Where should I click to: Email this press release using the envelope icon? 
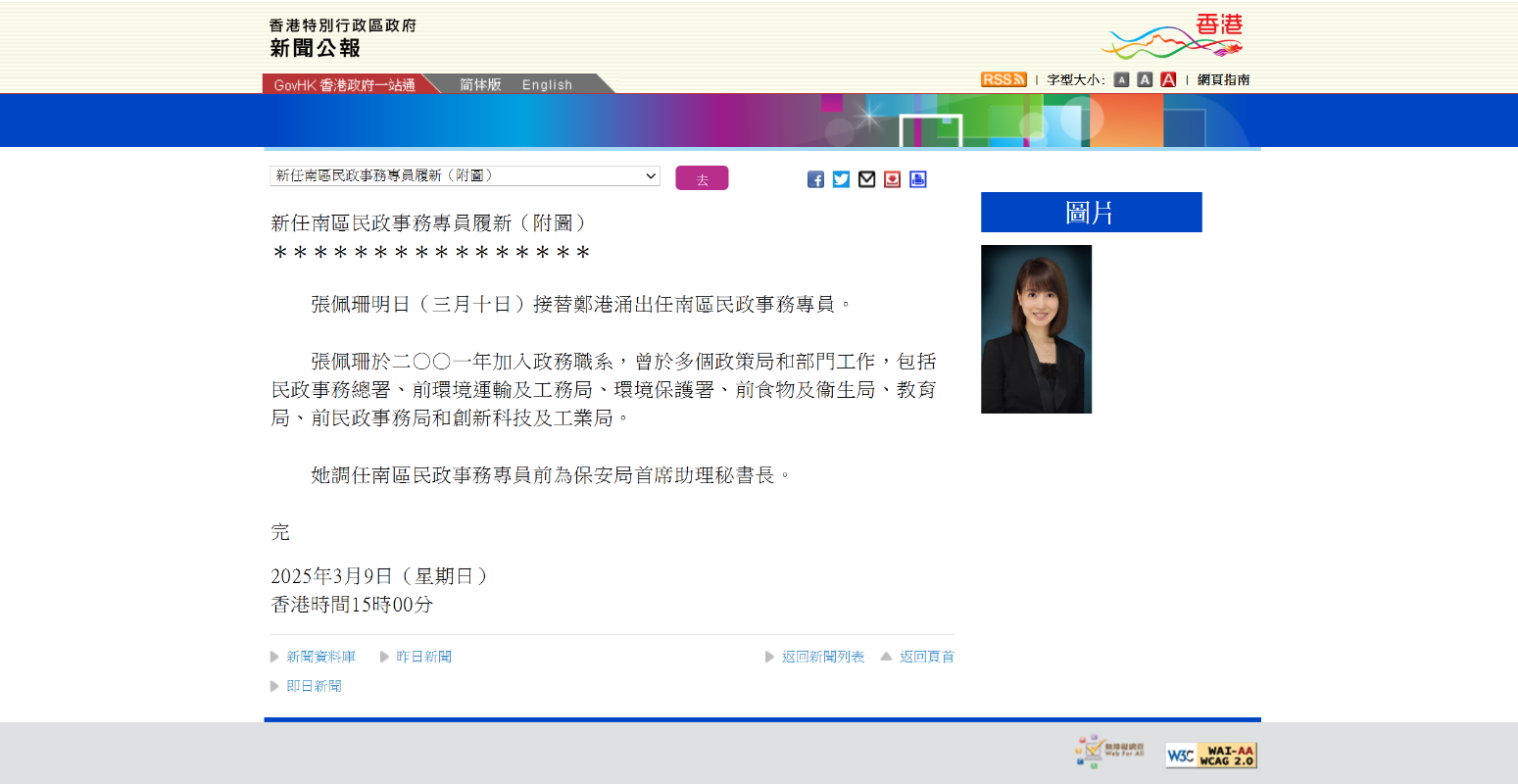(866, 179)
